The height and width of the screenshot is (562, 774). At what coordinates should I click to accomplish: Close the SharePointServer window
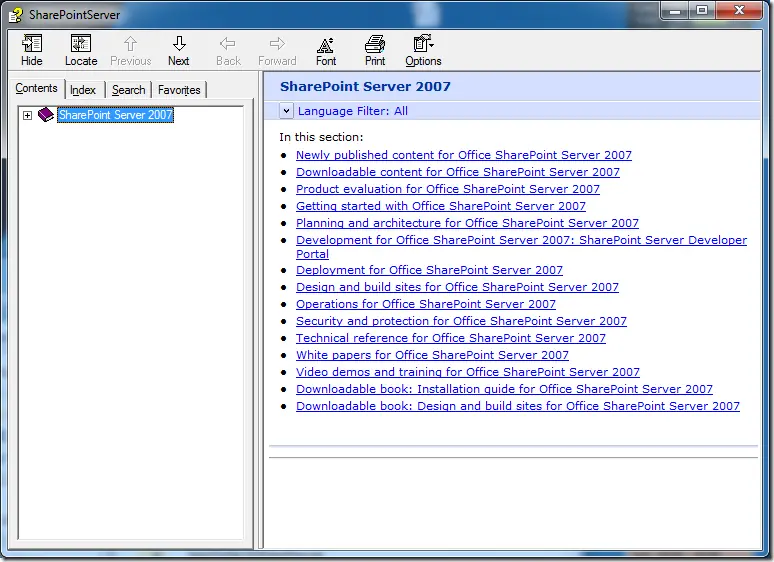739,11
